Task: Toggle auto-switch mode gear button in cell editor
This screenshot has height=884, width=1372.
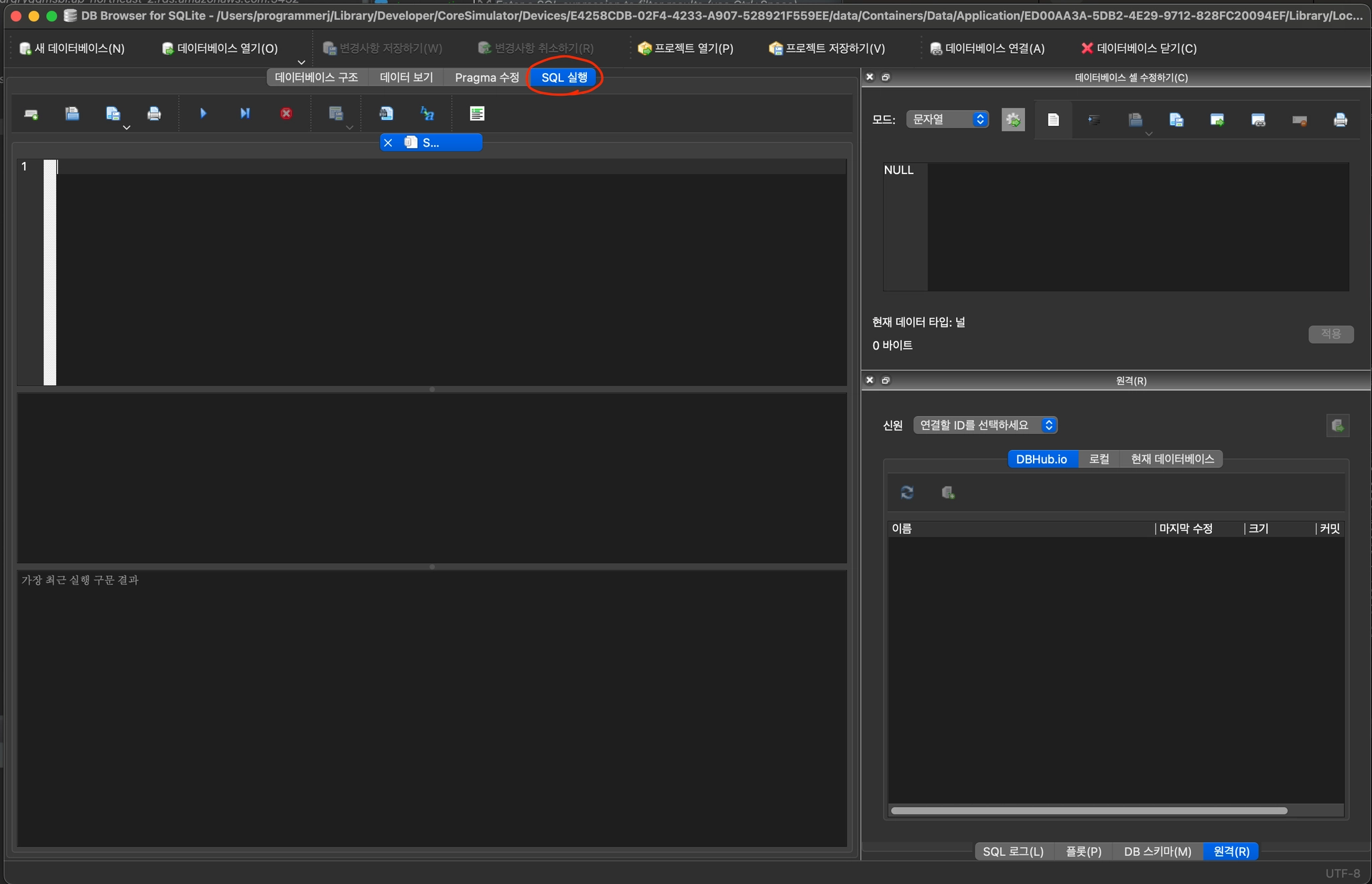Action: (x=1013, y=120)
